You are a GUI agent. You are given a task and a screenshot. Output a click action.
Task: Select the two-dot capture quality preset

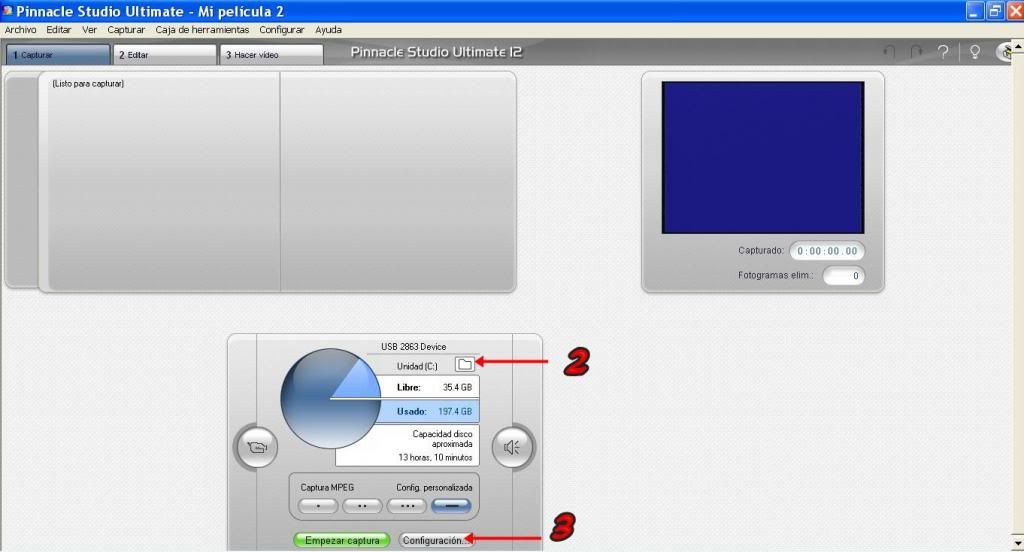[x=362, y=506]
